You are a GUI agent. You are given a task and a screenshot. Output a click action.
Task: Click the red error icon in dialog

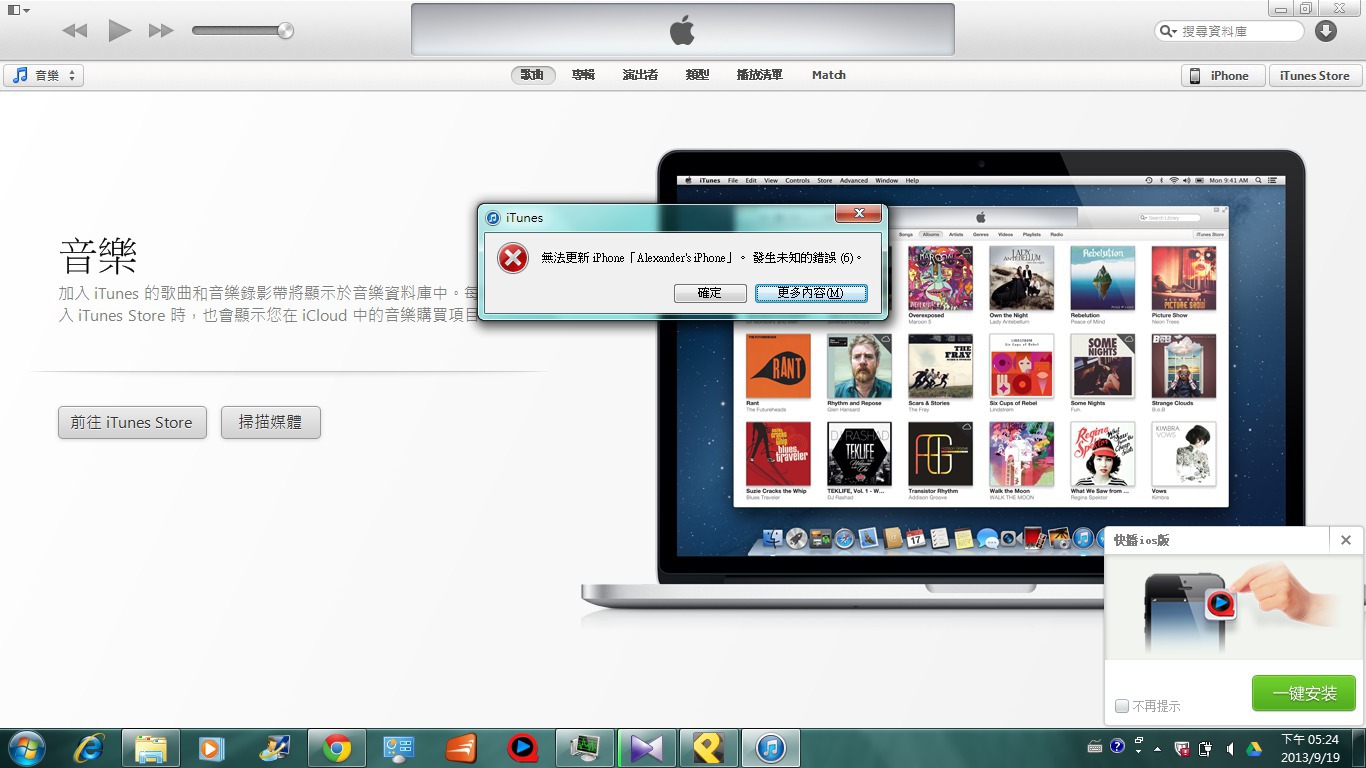pos(513,258)
